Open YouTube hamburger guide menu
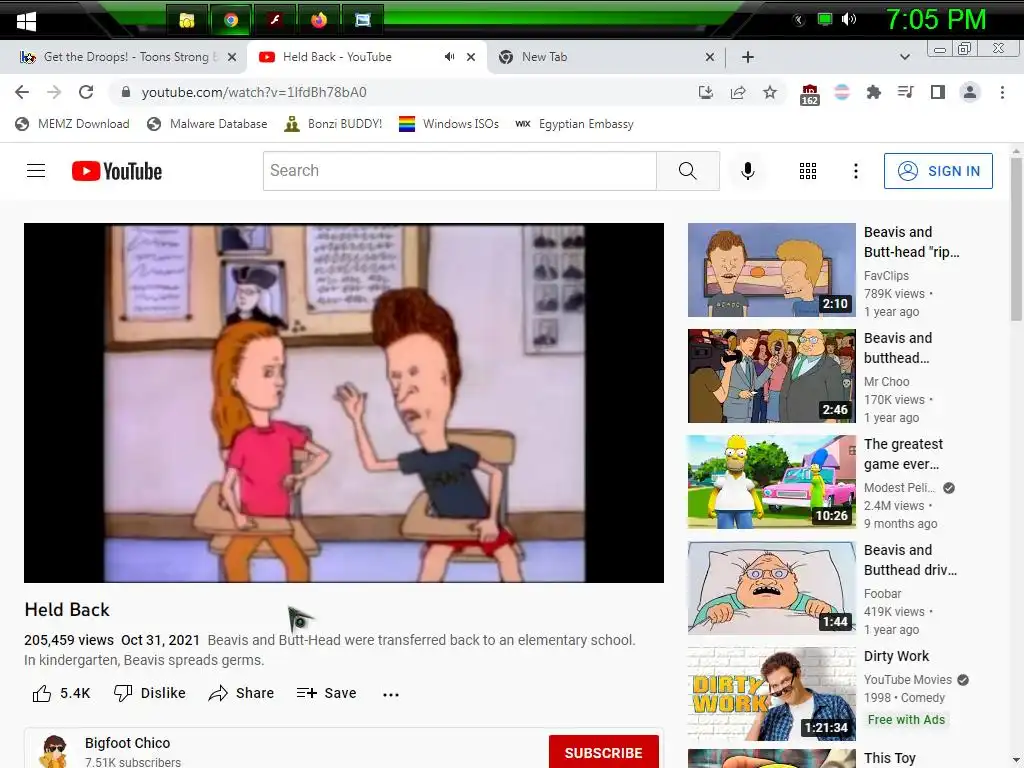The image size is (1024, 768). 36,171
